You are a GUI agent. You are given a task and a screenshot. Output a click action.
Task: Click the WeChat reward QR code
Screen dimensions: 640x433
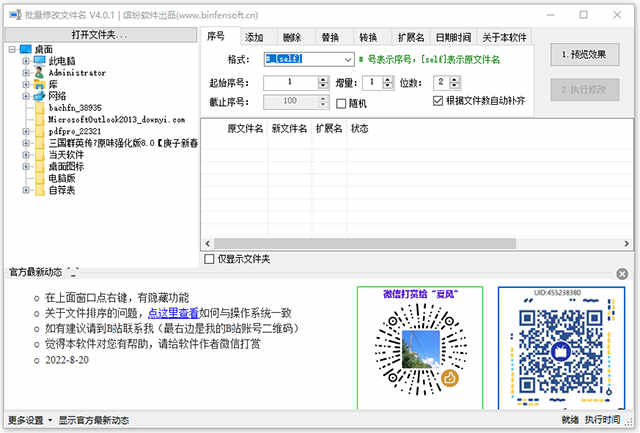[420, 352]
